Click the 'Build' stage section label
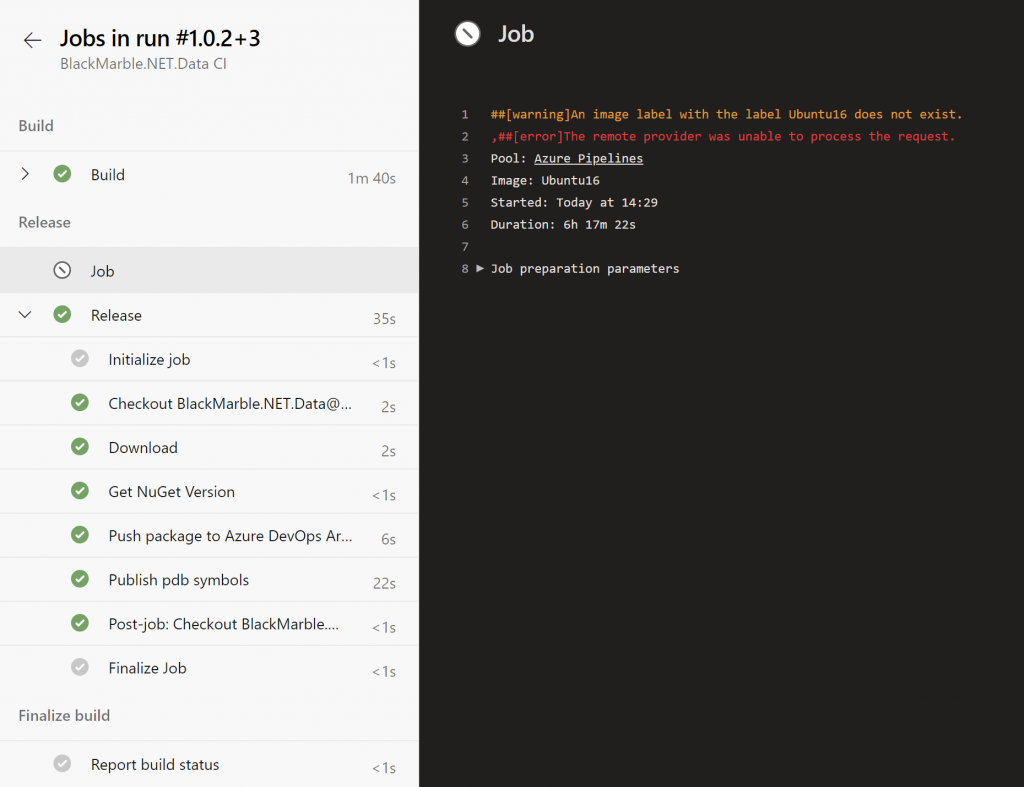 coord(36,126)
